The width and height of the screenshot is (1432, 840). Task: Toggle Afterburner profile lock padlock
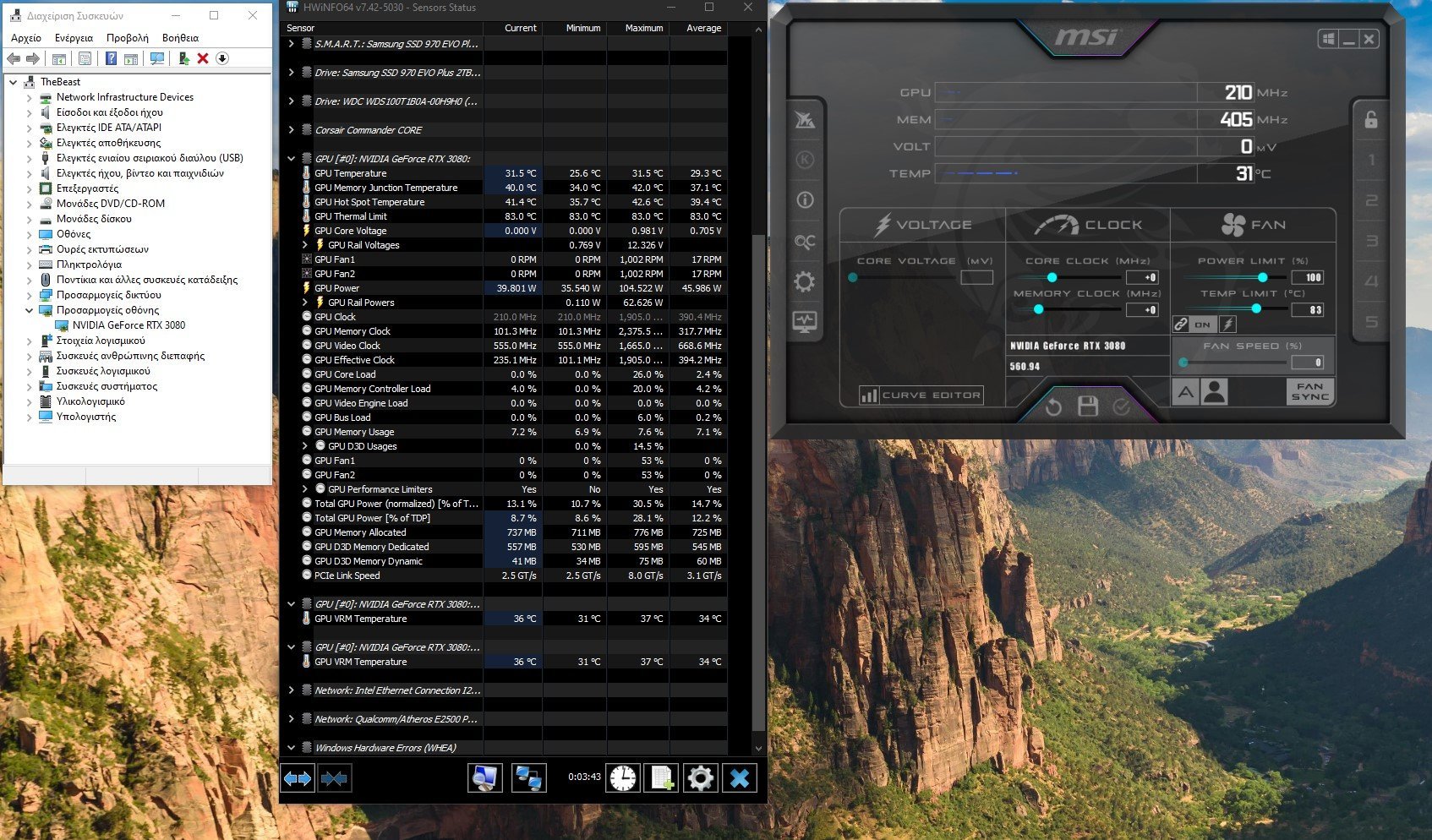coord(1371,120)
